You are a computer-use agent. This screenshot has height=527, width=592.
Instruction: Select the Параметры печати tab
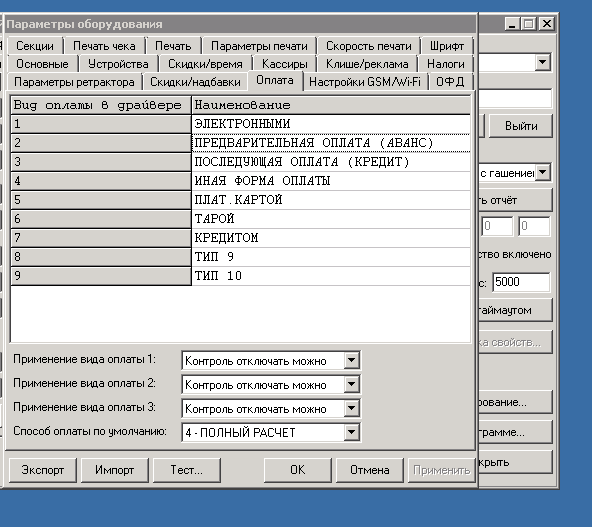(259, 46)
